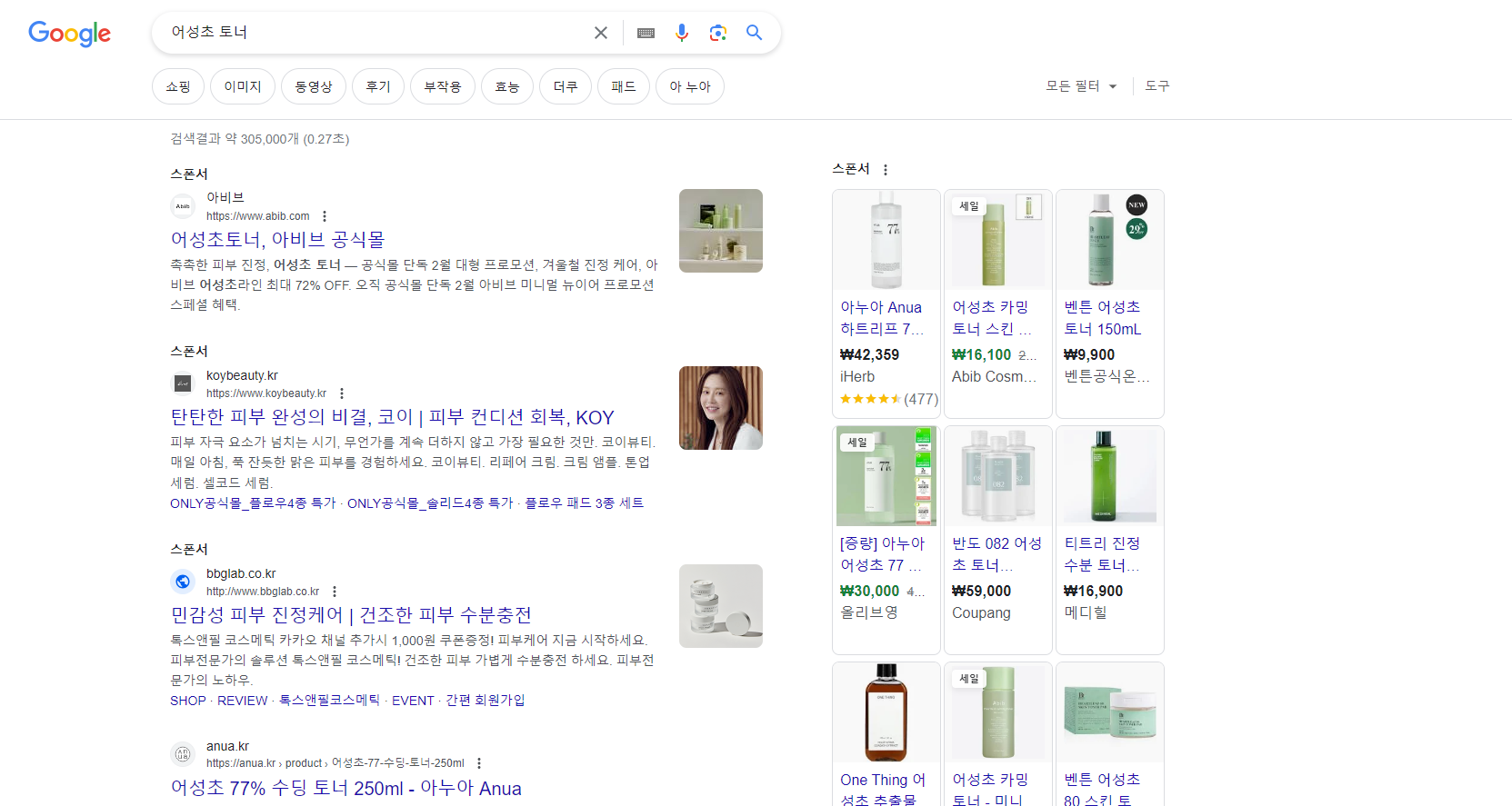Viewport: 1512px width, 806px height.
Task: Open 톡스앤필코스메틱 sitelink
Action: pyautogui.click(x=329, y=701)
